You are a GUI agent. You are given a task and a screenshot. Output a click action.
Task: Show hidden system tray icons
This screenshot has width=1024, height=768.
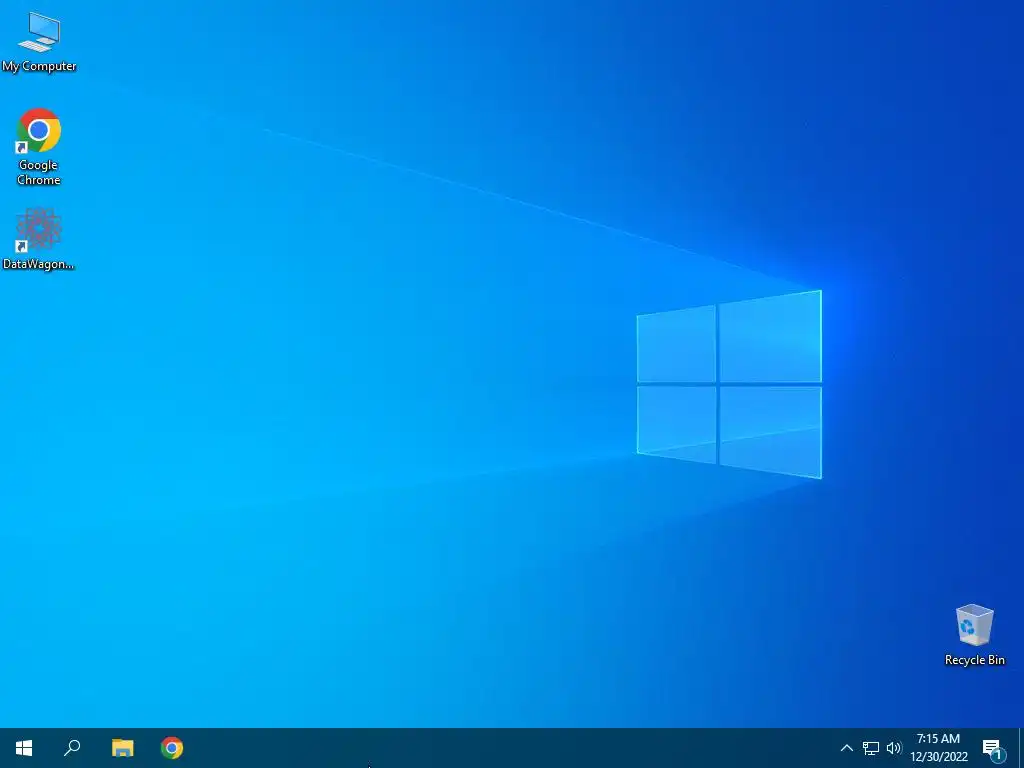pos(846,748)
